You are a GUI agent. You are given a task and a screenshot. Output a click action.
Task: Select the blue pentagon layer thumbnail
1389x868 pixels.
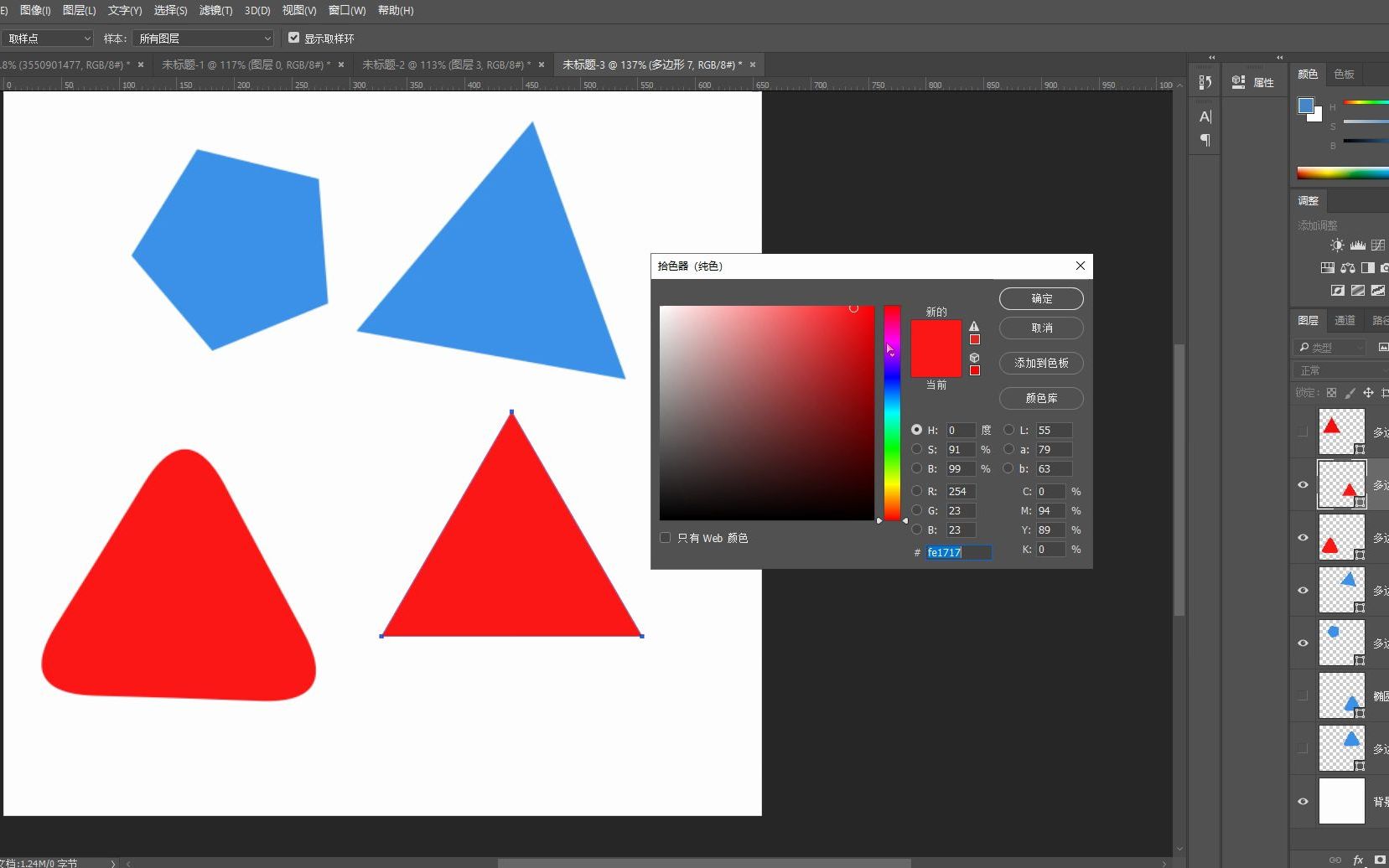pyautogui.click(x=1341, y=643)
